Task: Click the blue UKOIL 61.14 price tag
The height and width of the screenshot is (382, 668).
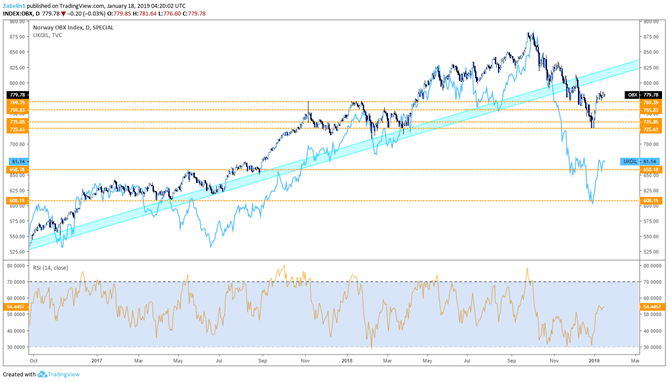Action: (640, 161)
